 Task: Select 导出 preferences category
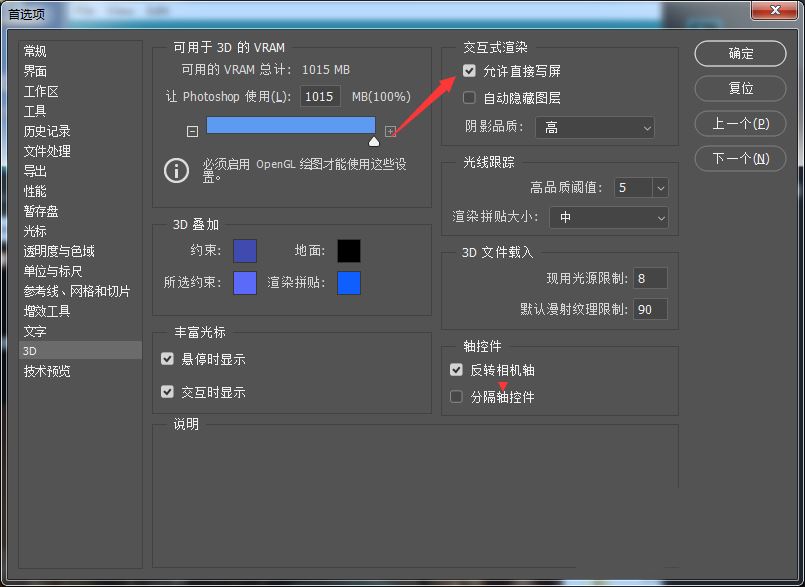coord(35,171)
